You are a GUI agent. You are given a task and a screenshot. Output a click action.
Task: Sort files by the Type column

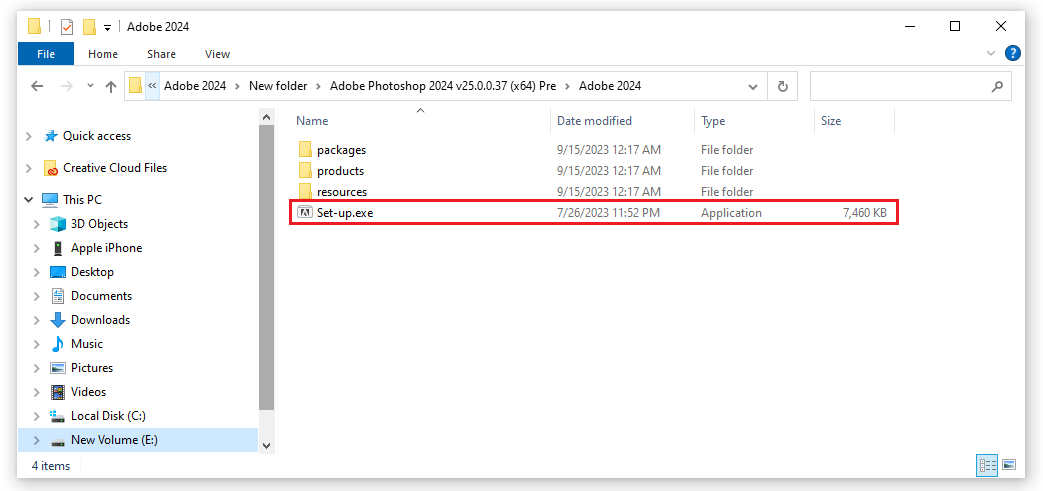click(x=713, y=120)
